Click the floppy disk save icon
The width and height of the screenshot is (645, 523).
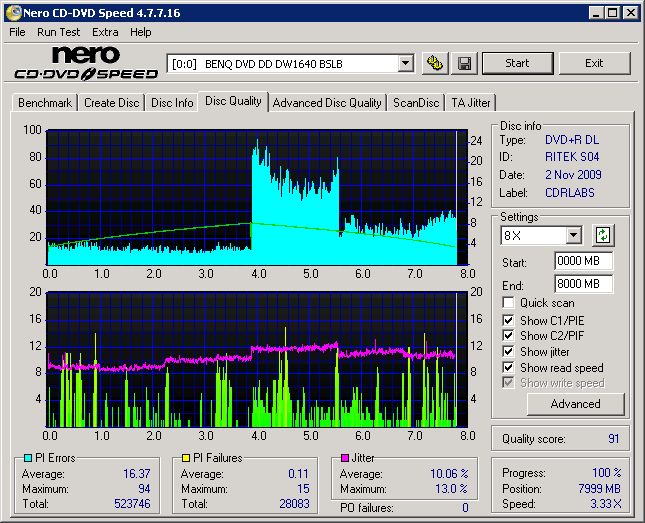pyautogui.click(x=465, y=63)
